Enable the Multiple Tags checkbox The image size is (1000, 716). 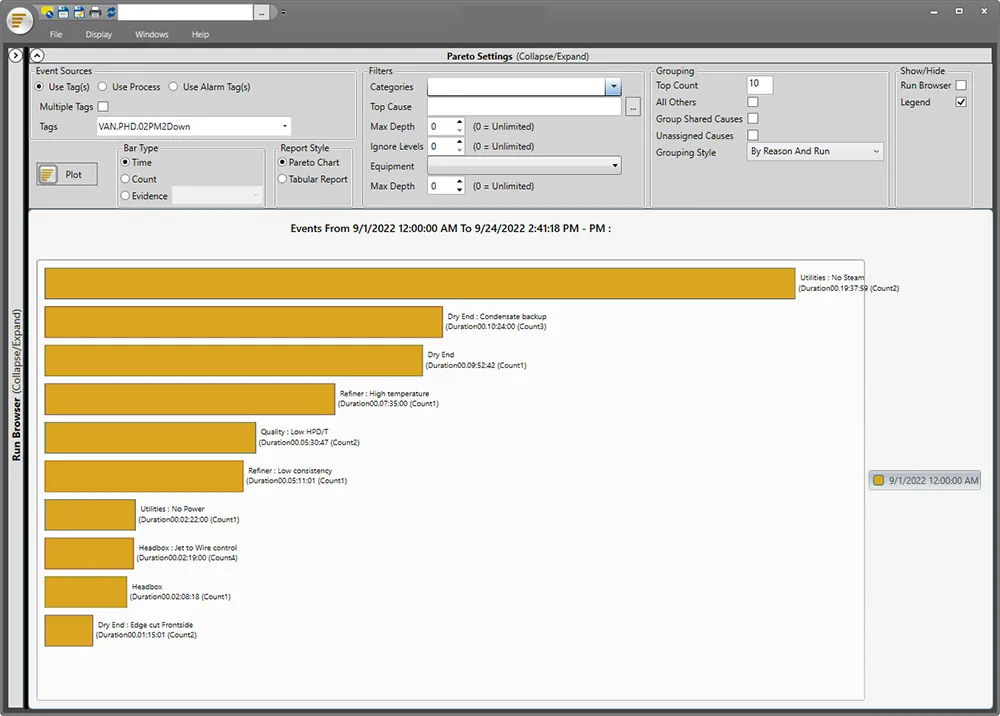(103, 107)
